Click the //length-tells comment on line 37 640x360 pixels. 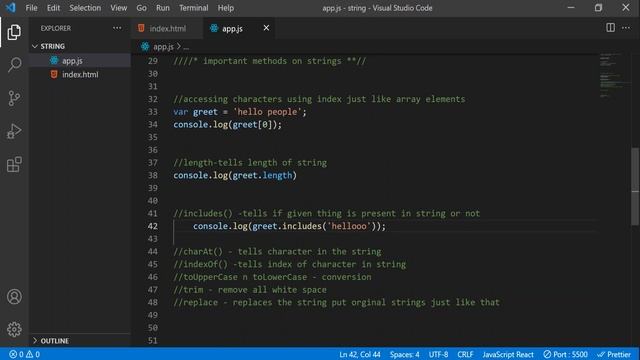[x=250, y=163]
